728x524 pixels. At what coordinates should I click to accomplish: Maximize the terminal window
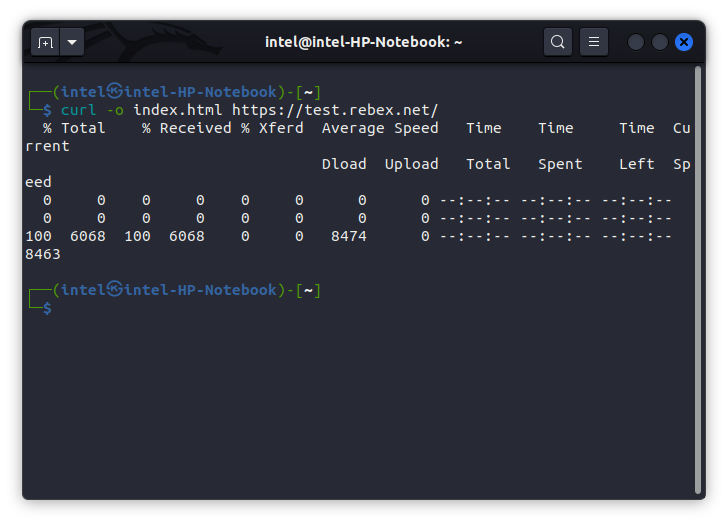(660, 42)
